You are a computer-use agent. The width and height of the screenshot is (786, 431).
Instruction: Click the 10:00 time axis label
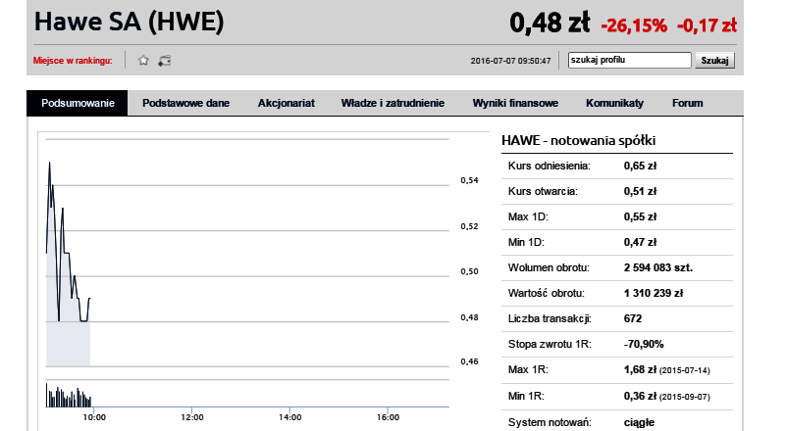tap(94, 417)
